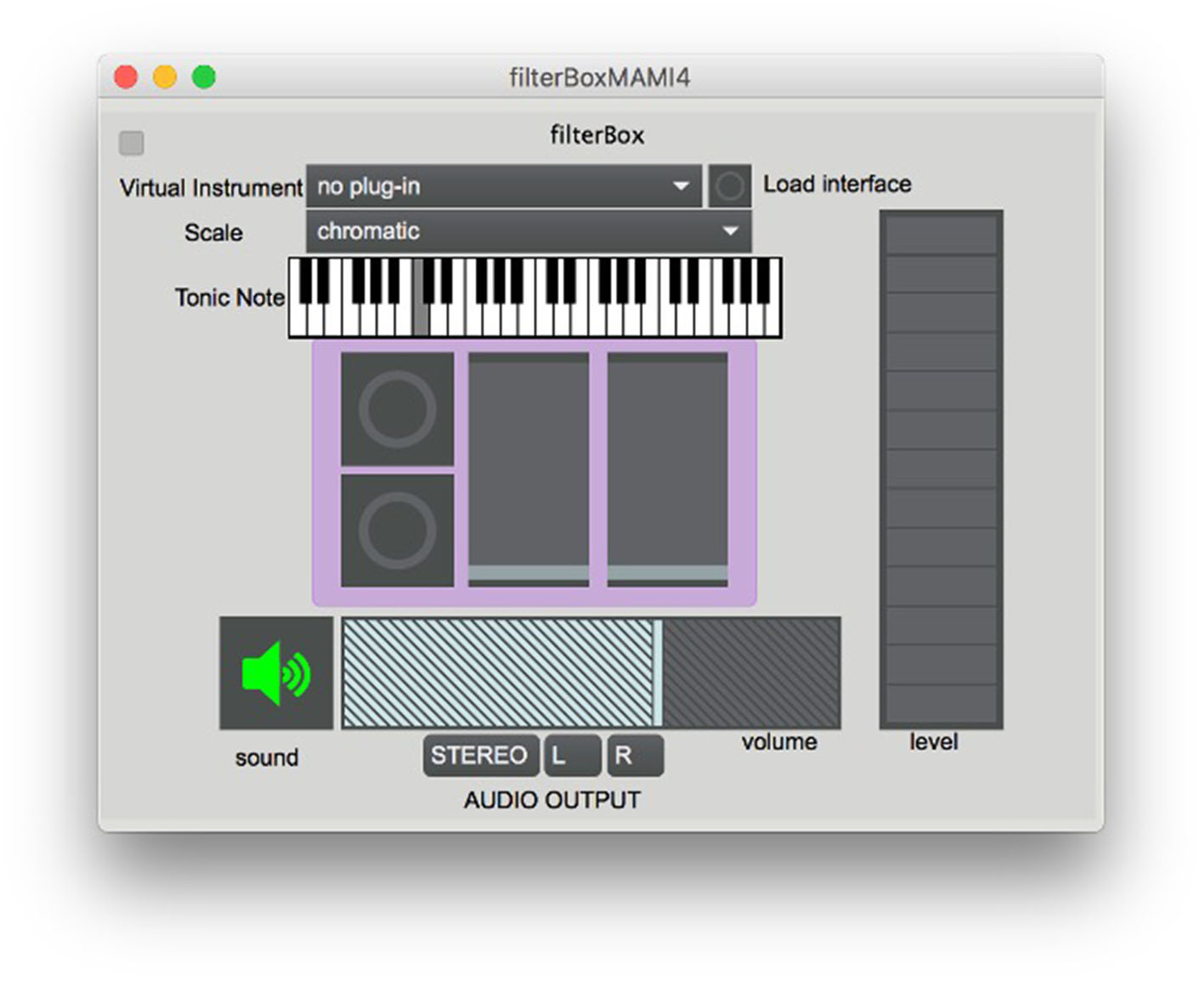The image size is (1204, 981).
Task: Click the right vertical slider in purple panel
Action: [667, 469]
